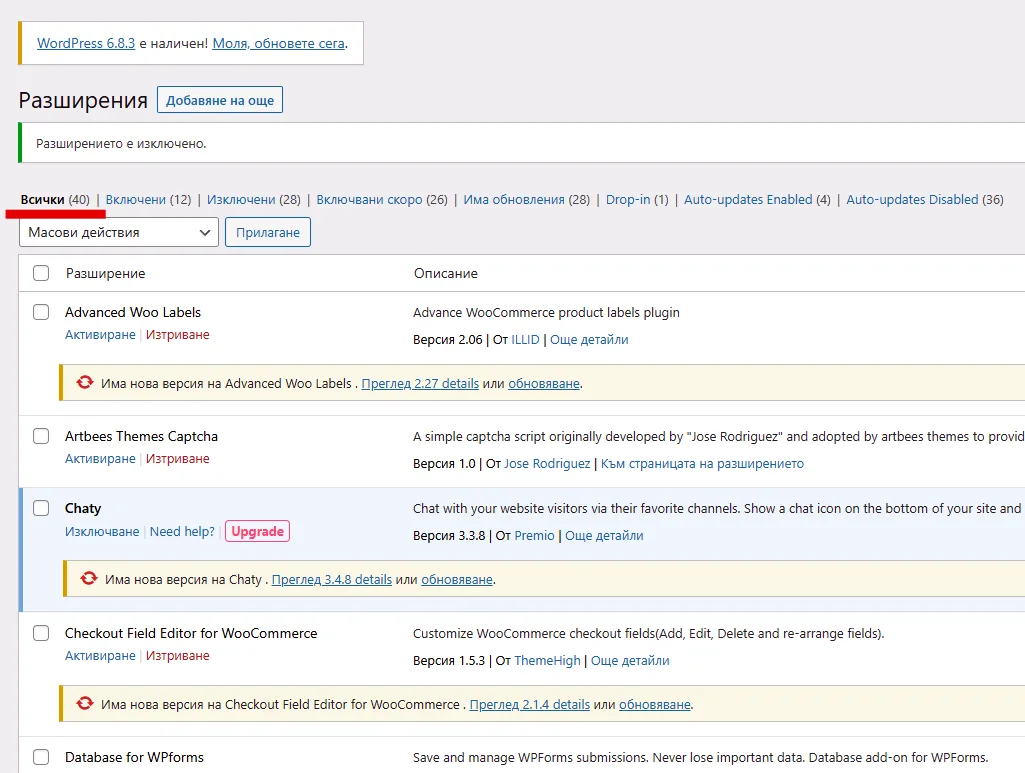Open the Включвани скоро (26) filter
Viewport: 1025px width, 773px height.
(382, 199)
